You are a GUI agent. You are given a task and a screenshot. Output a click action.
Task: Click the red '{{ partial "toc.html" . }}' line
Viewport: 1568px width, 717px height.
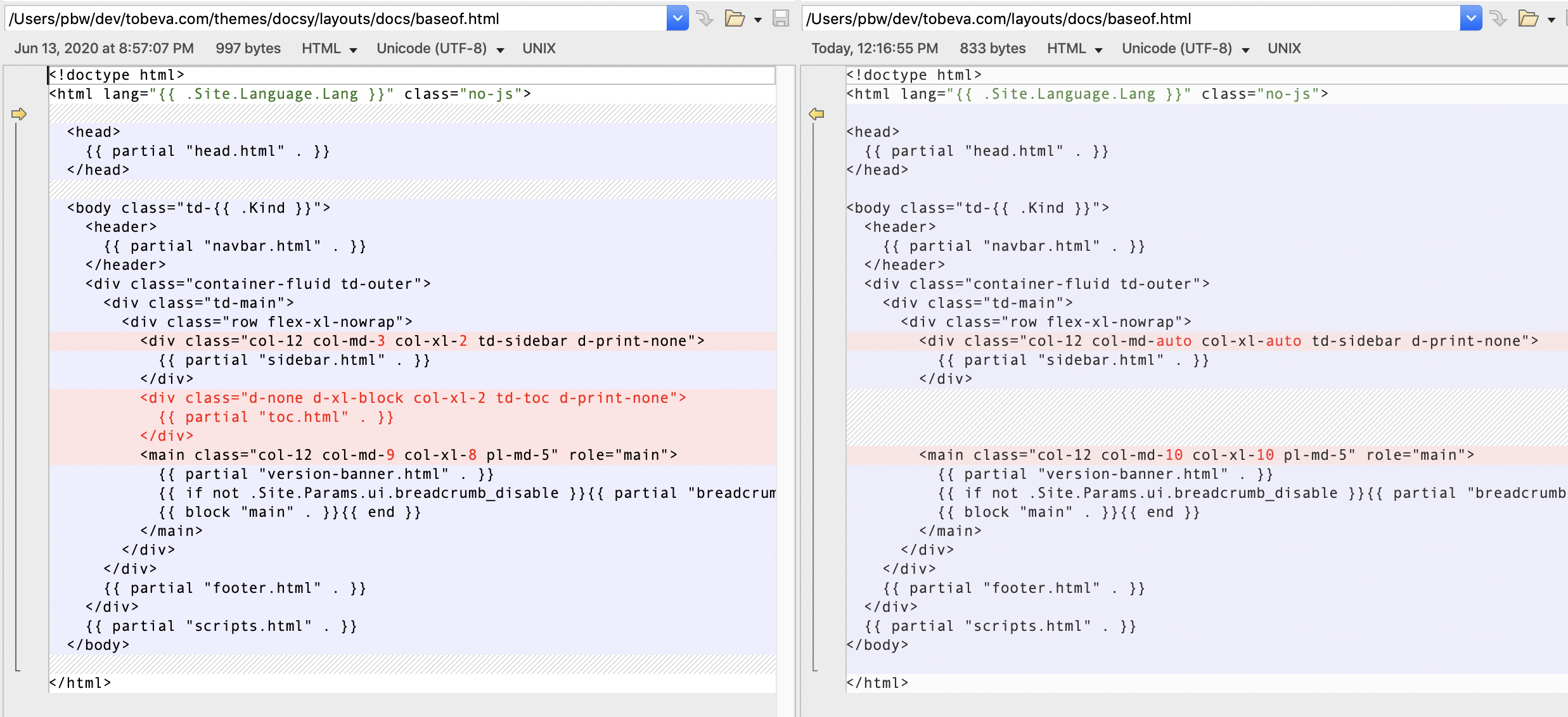click(x=413, y=417)
